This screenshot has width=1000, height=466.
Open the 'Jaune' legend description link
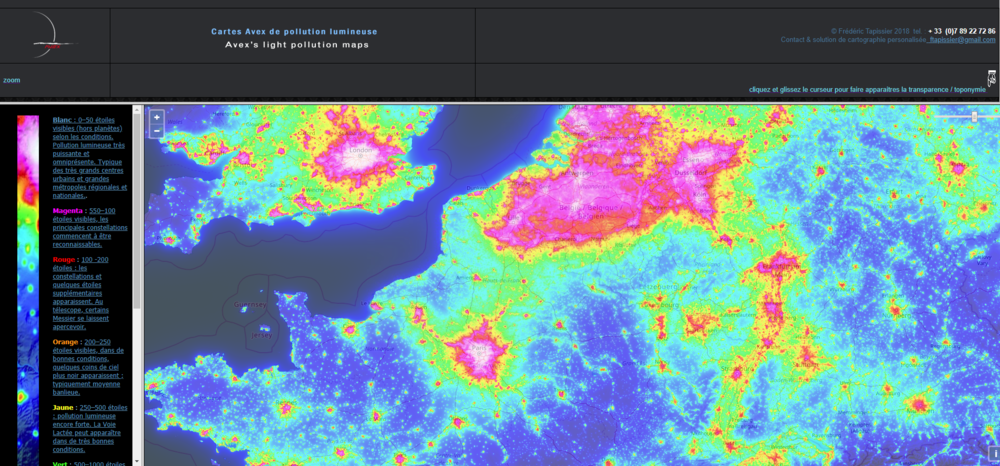click(90, 428)
